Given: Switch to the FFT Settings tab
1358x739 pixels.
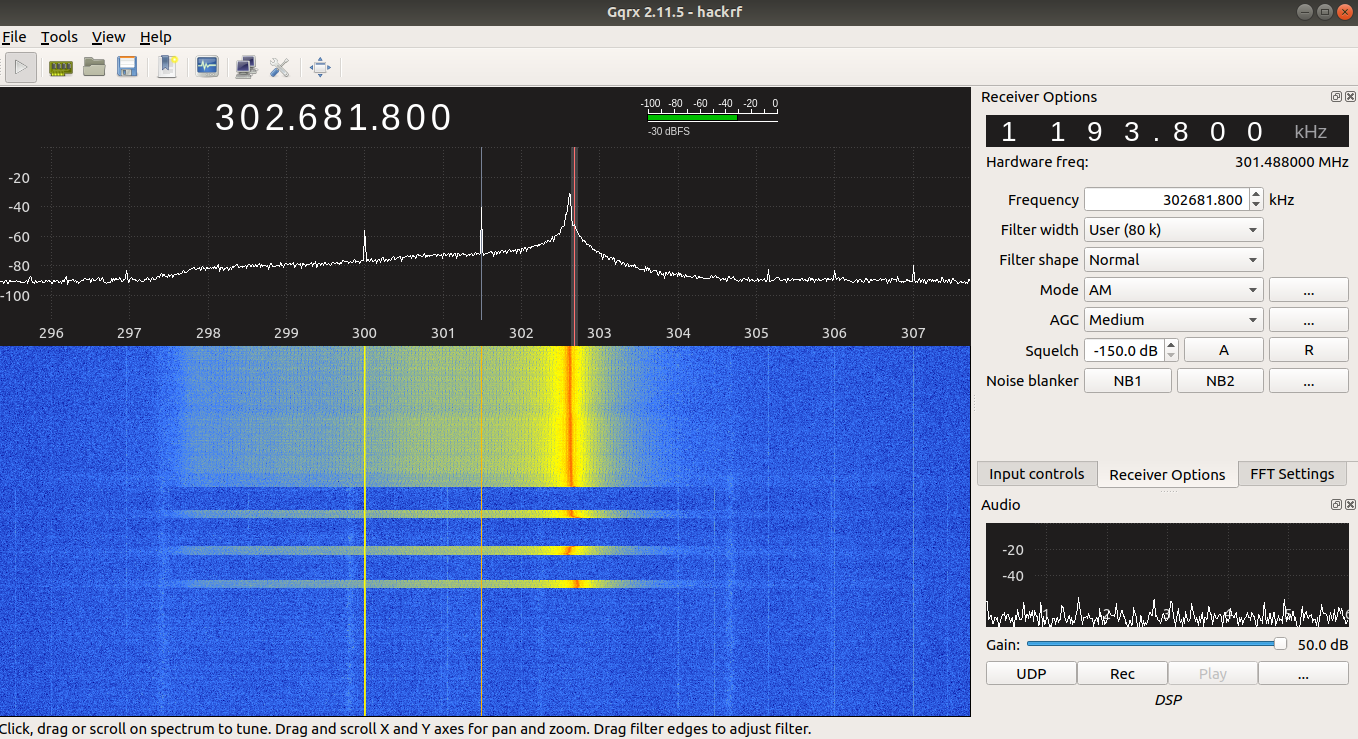Looking at the screenshot, I should (x=1292, y=474).
